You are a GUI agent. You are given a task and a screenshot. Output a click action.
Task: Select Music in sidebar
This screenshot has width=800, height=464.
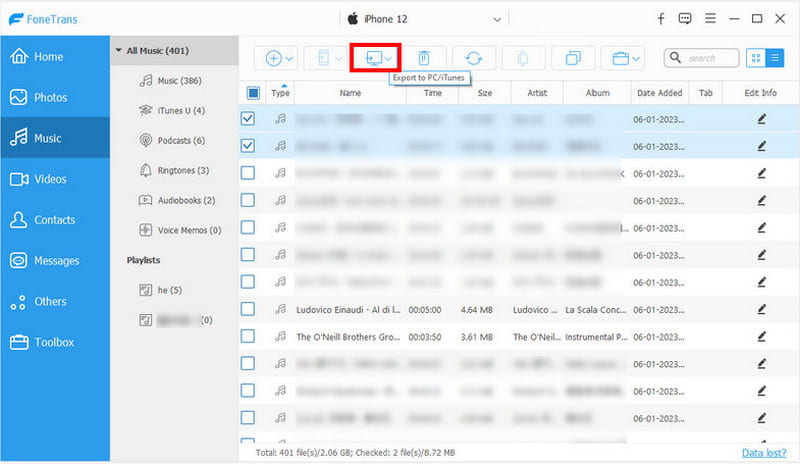click(x=55, y=138)
